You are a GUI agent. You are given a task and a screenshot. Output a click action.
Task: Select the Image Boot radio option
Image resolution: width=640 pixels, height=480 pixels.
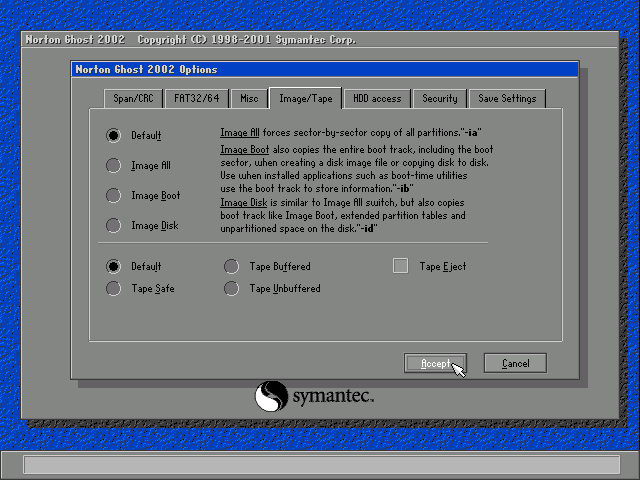(113, 195)
